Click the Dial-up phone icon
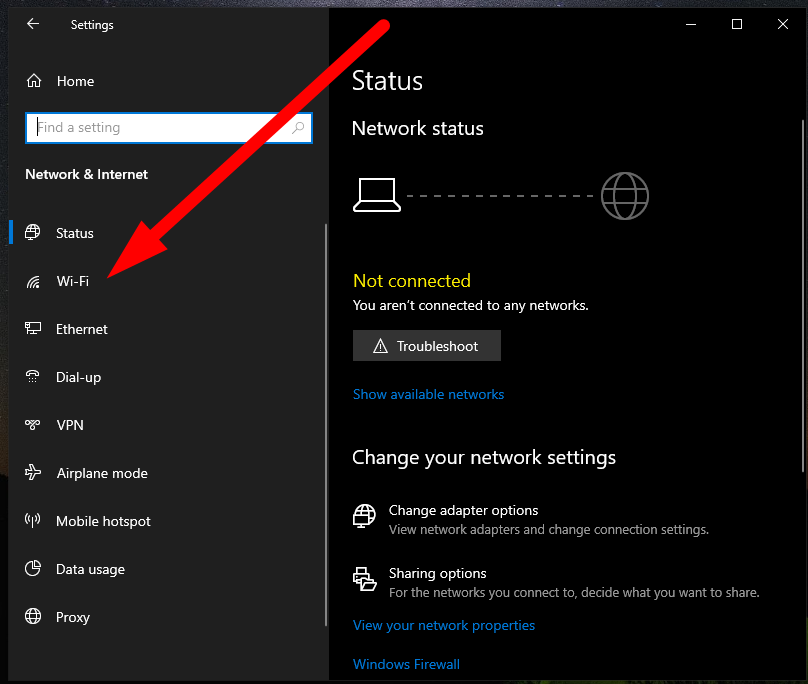Image resolution: width=808 pixels, height=684 pixels. tap(32, 376)
